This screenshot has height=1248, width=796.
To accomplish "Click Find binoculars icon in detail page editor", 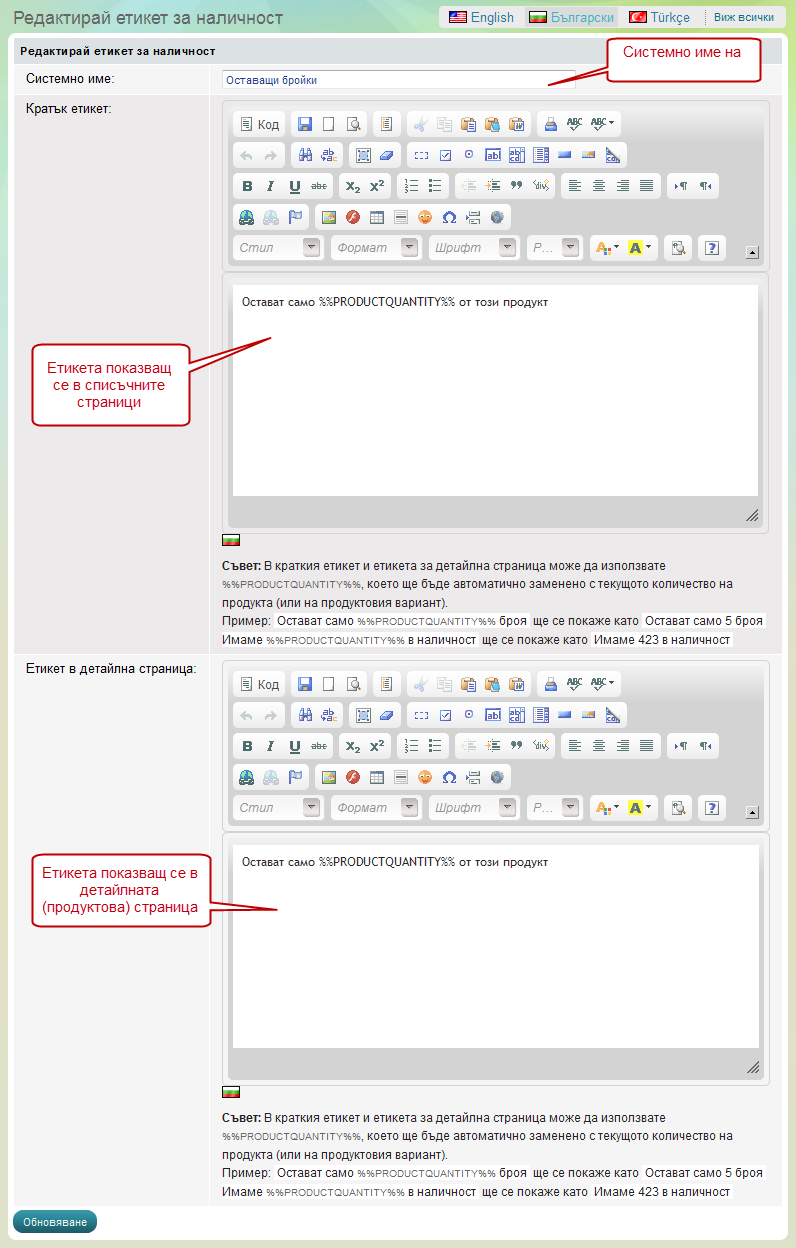I will click(x=305, y=715).
